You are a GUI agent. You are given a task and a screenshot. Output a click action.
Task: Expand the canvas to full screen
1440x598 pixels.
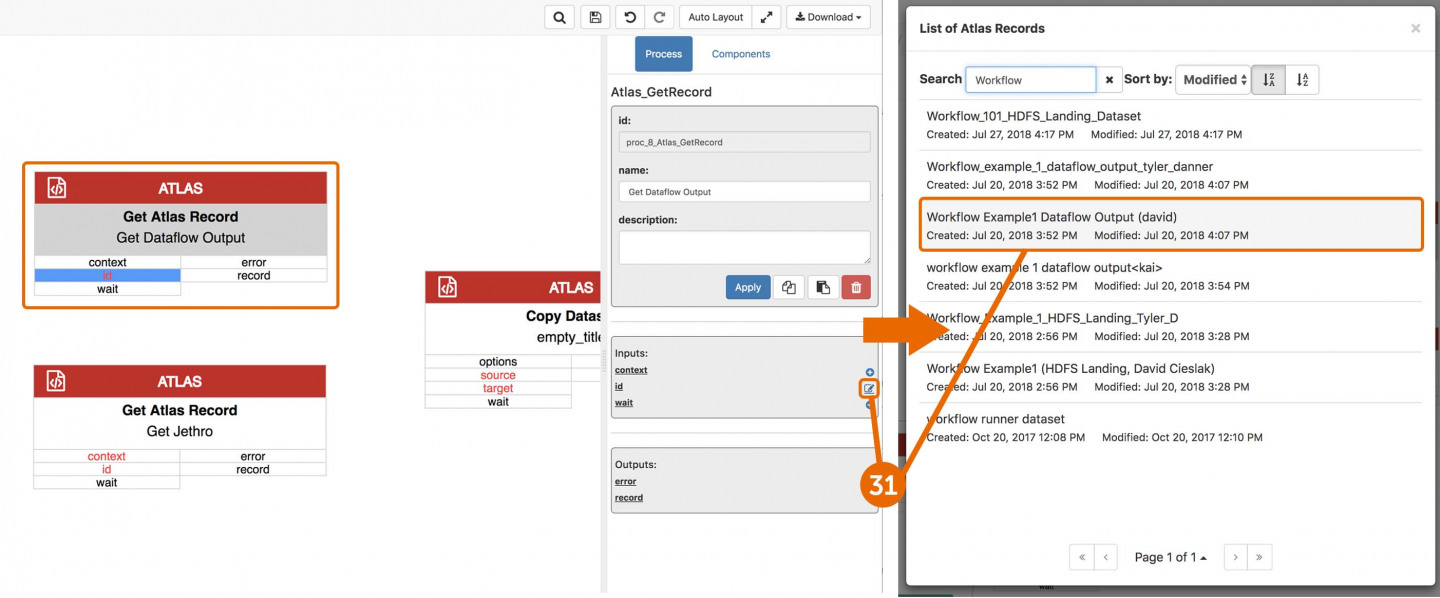click(766, 17)
